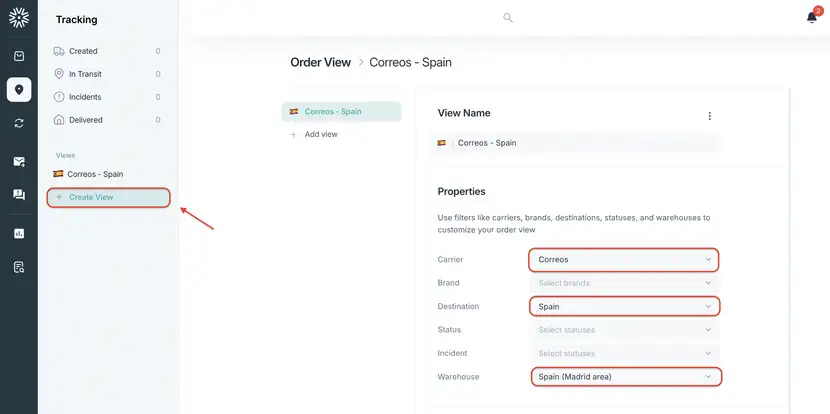Open the email notifications envelope icon
Image resolution: width=830 pixels, height=414 pixels.
(19, 161)
